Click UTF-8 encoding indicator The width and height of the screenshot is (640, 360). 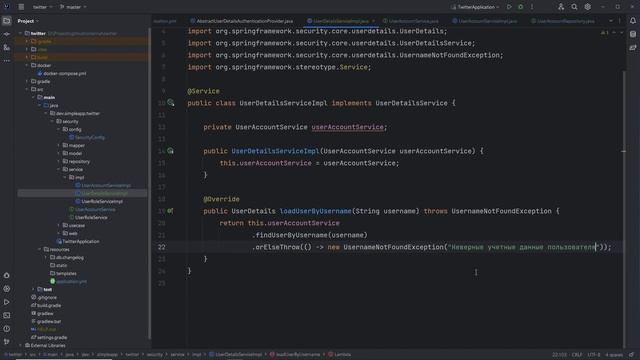pos(593,355)
